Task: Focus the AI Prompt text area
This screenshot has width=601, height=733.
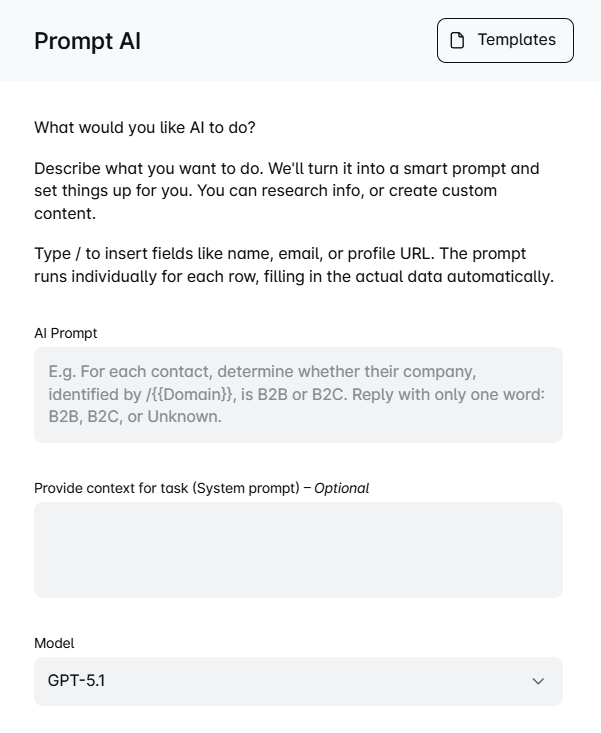Action: (298, 395)
